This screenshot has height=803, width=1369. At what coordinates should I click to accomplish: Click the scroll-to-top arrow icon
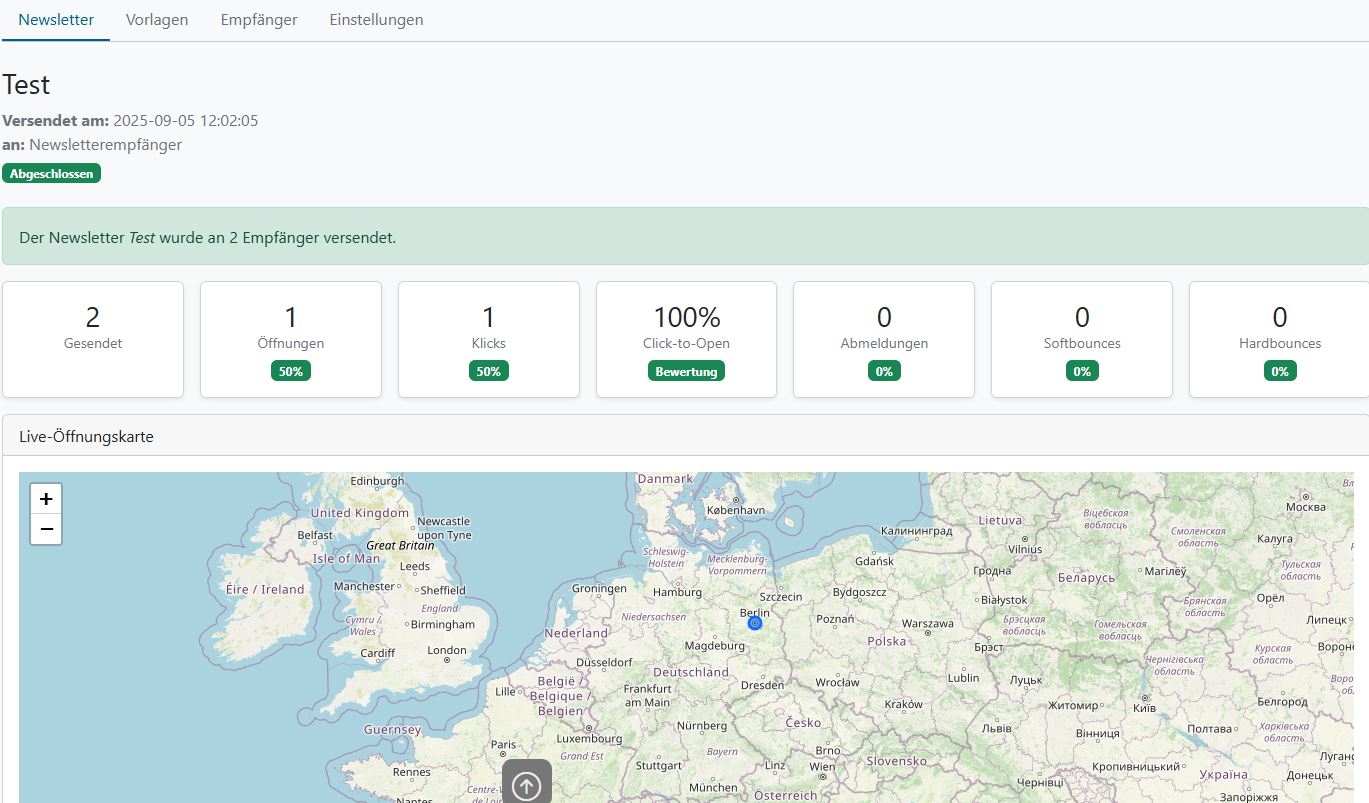tap(526, 783)
